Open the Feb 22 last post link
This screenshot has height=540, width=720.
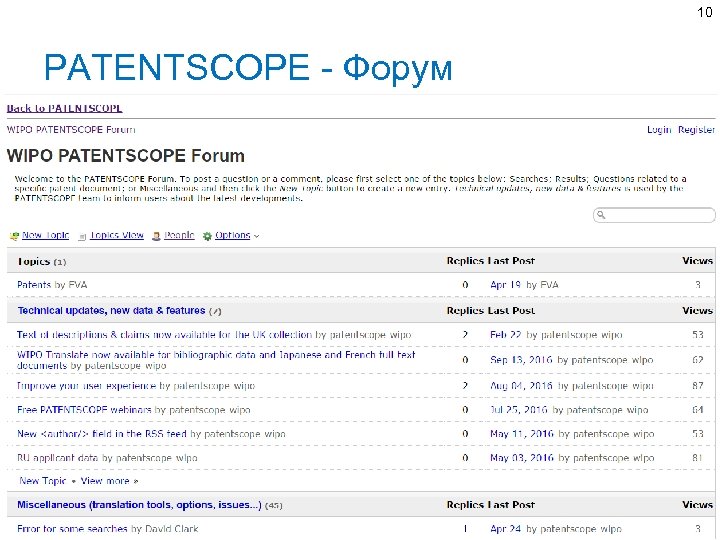506,335
